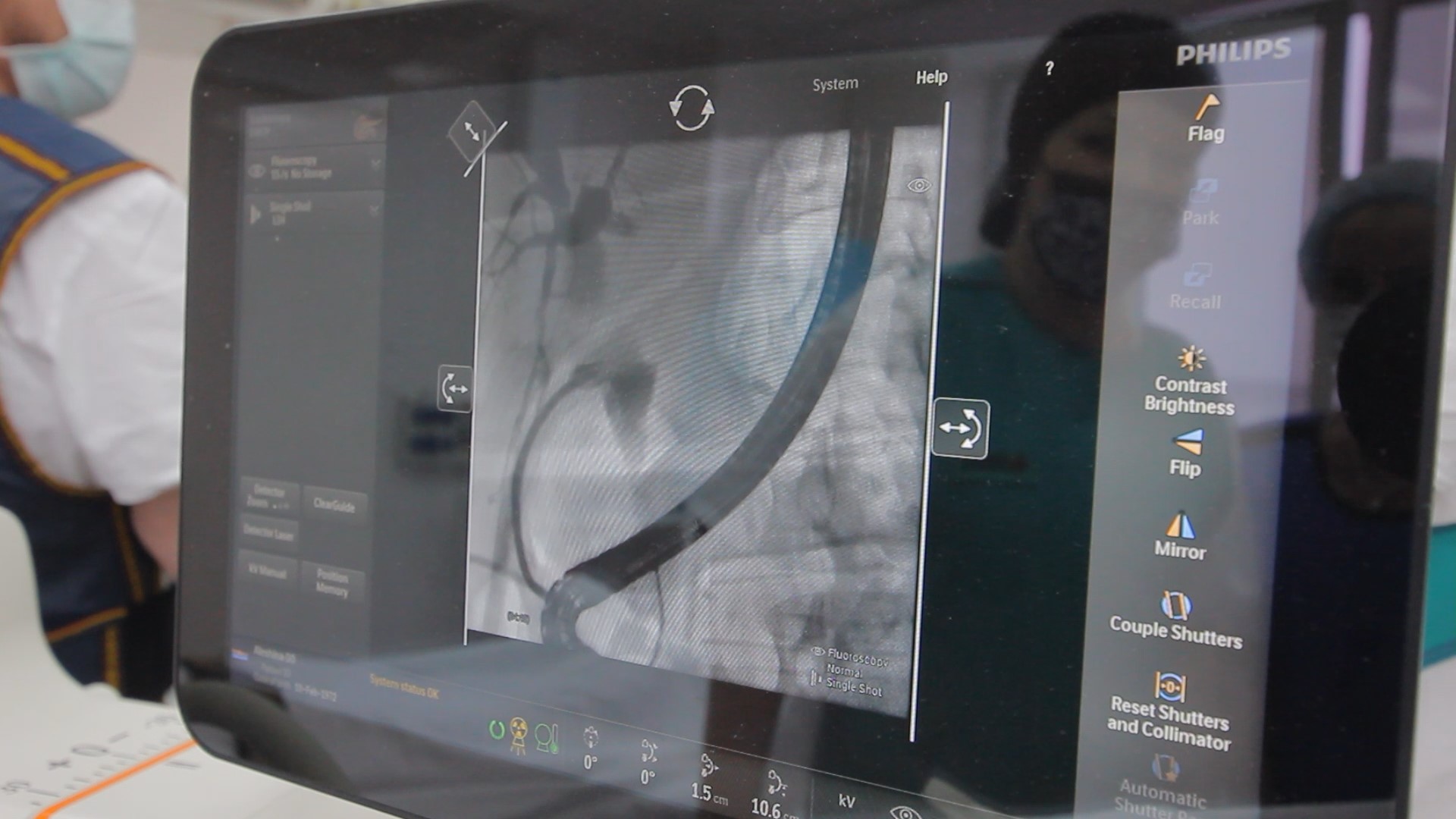Viewport: 1456px width, 819px height.
Task: Toggle the green power status icon
Action: [497, 730]
